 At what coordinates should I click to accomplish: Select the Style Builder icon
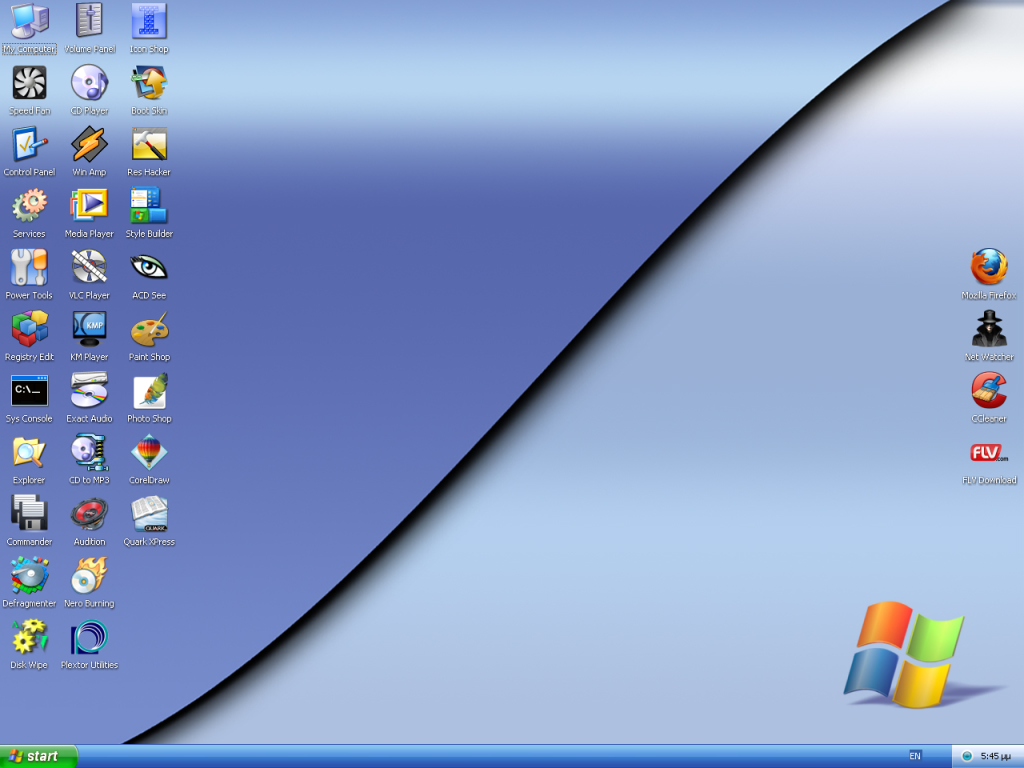pos(149,206)
